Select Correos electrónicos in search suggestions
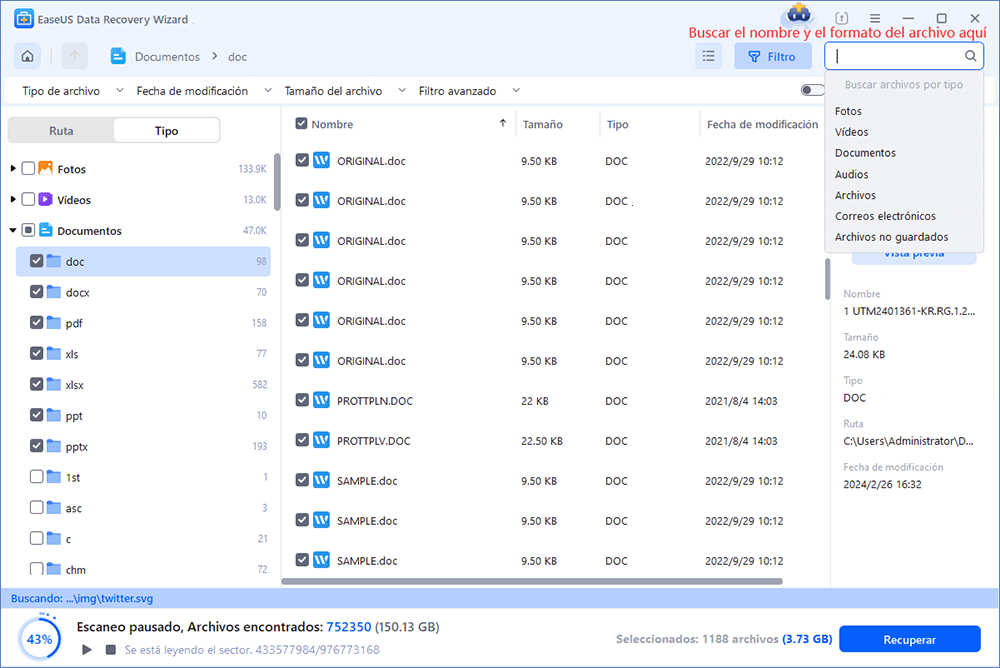This screenshot has width=1000, height=668. coord(885,216)
